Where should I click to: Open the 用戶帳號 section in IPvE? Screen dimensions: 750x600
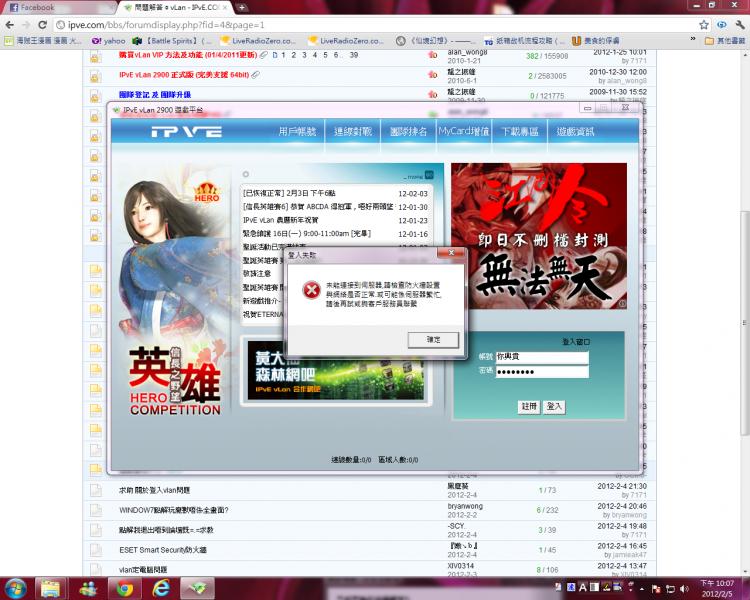point(297,132)
